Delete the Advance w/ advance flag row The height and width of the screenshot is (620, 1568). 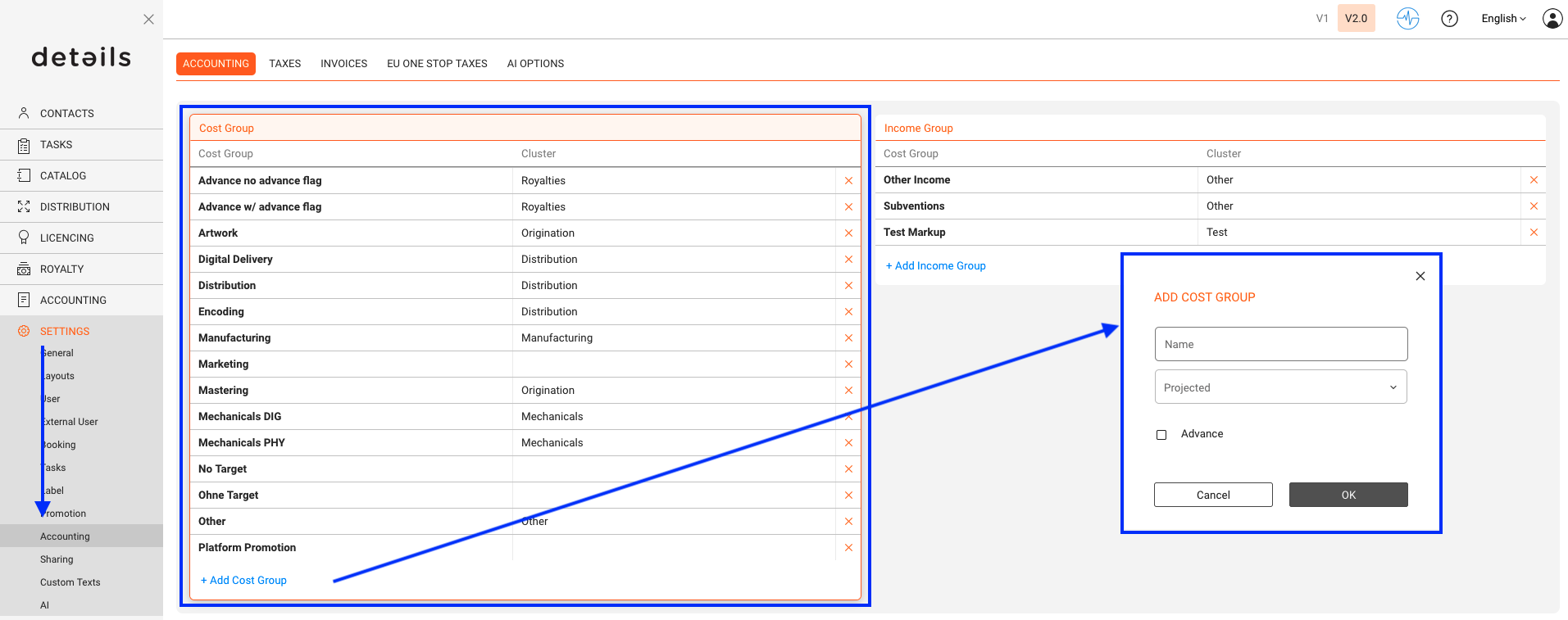click(848, 207)
